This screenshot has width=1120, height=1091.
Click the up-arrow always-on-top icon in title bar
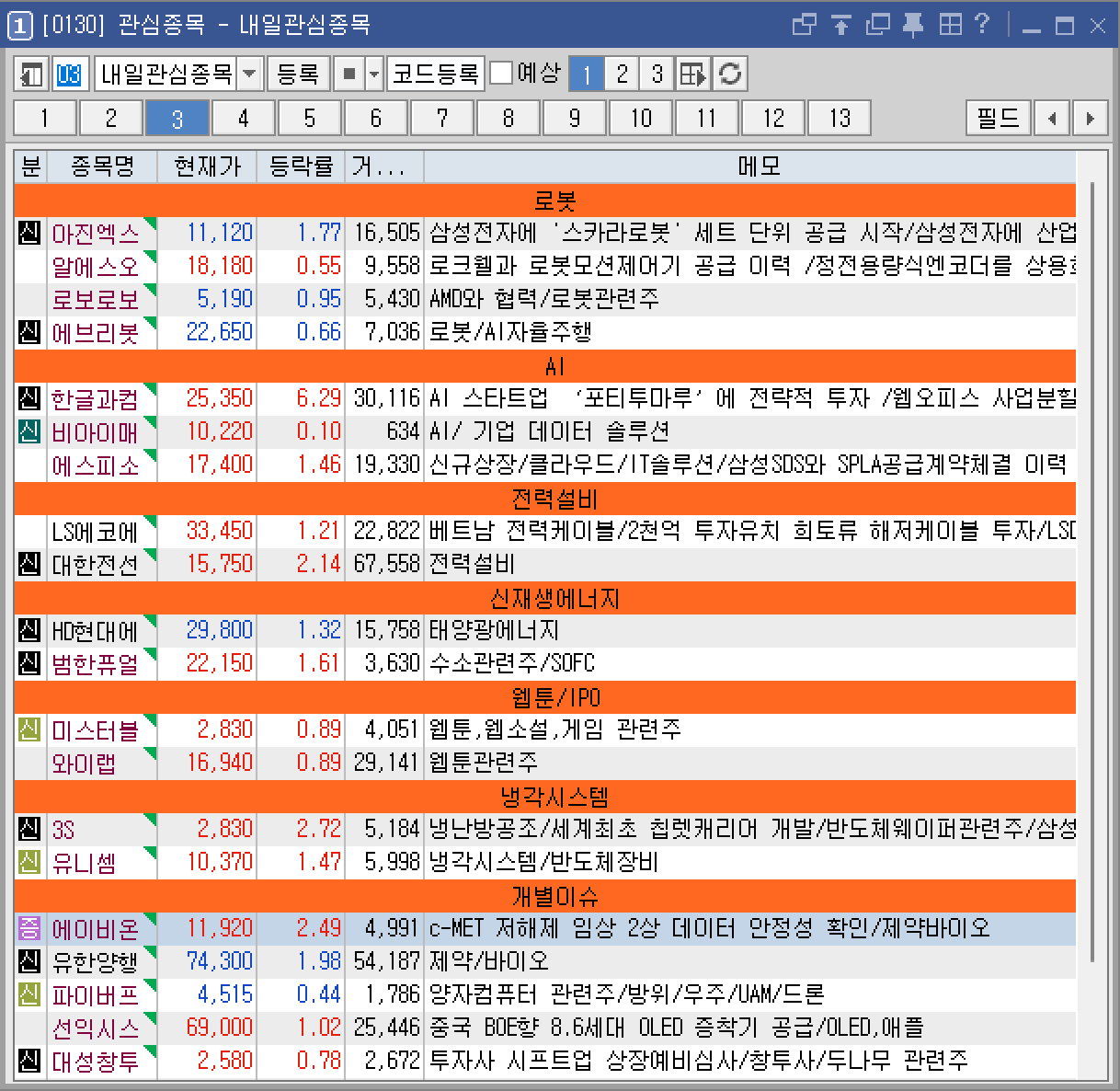[841, 25]
